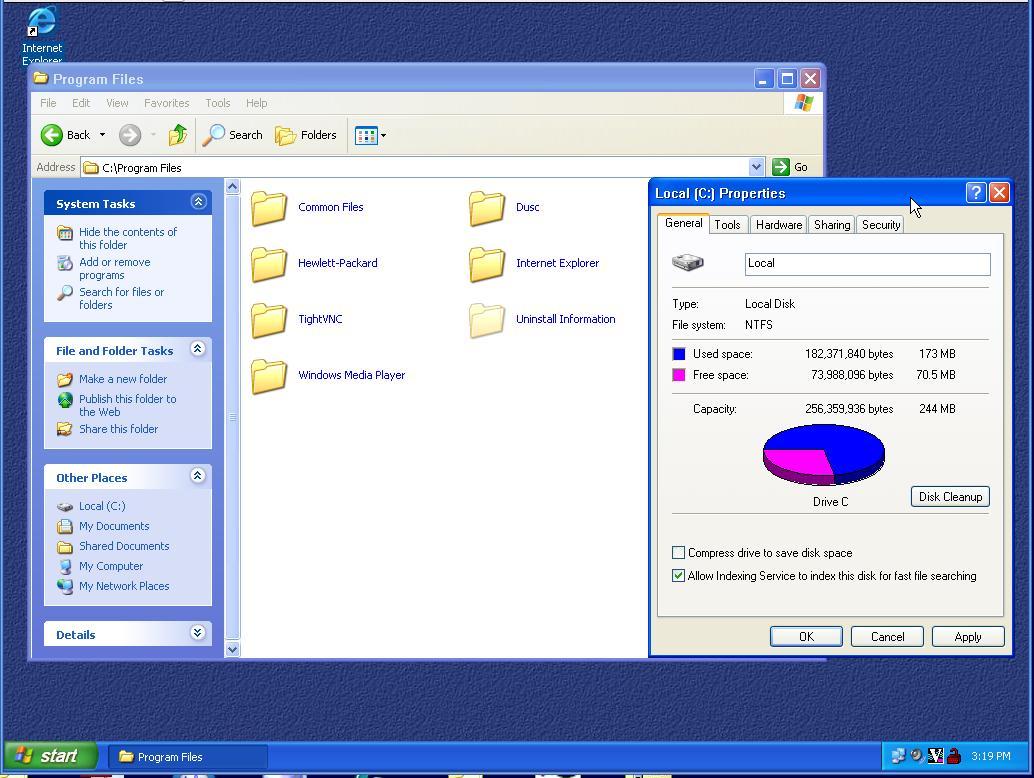Click the My Computer icon in Other Places

(x=65, y=566)
